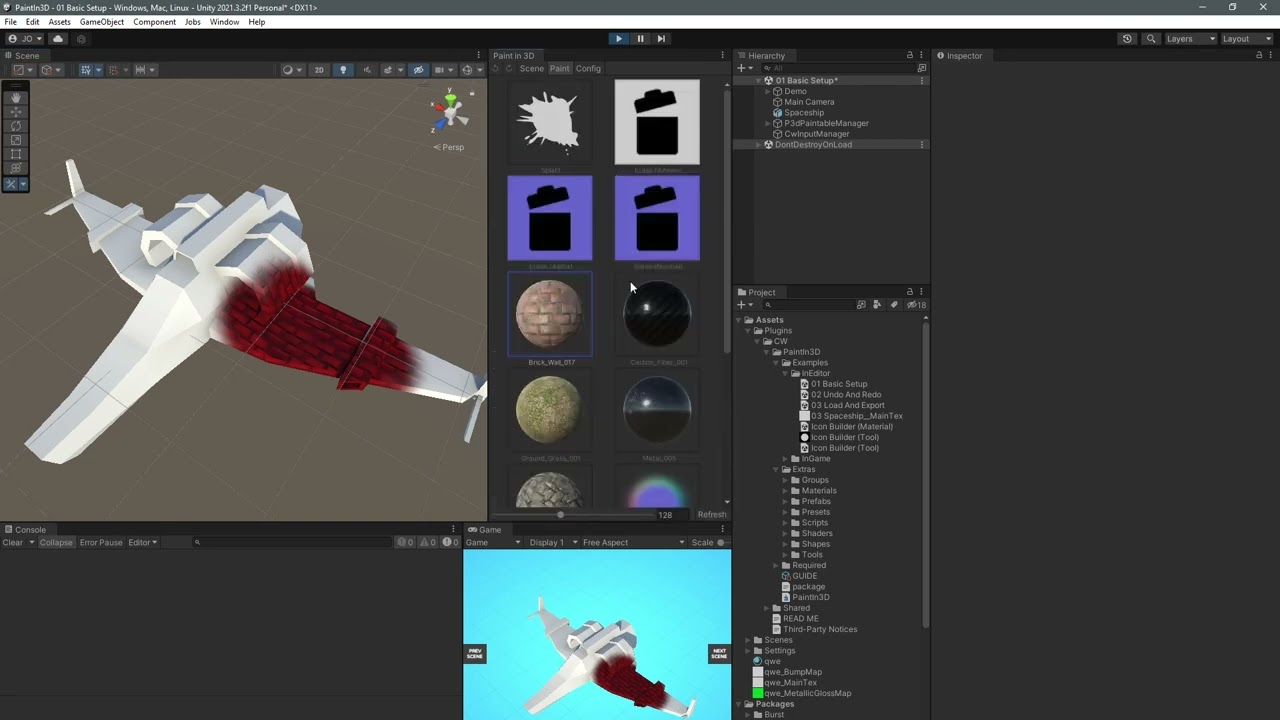The width and height of the screenshot is (1280, 720).
Task: Click the Project add plus button
Action: [x=741, y=304]
